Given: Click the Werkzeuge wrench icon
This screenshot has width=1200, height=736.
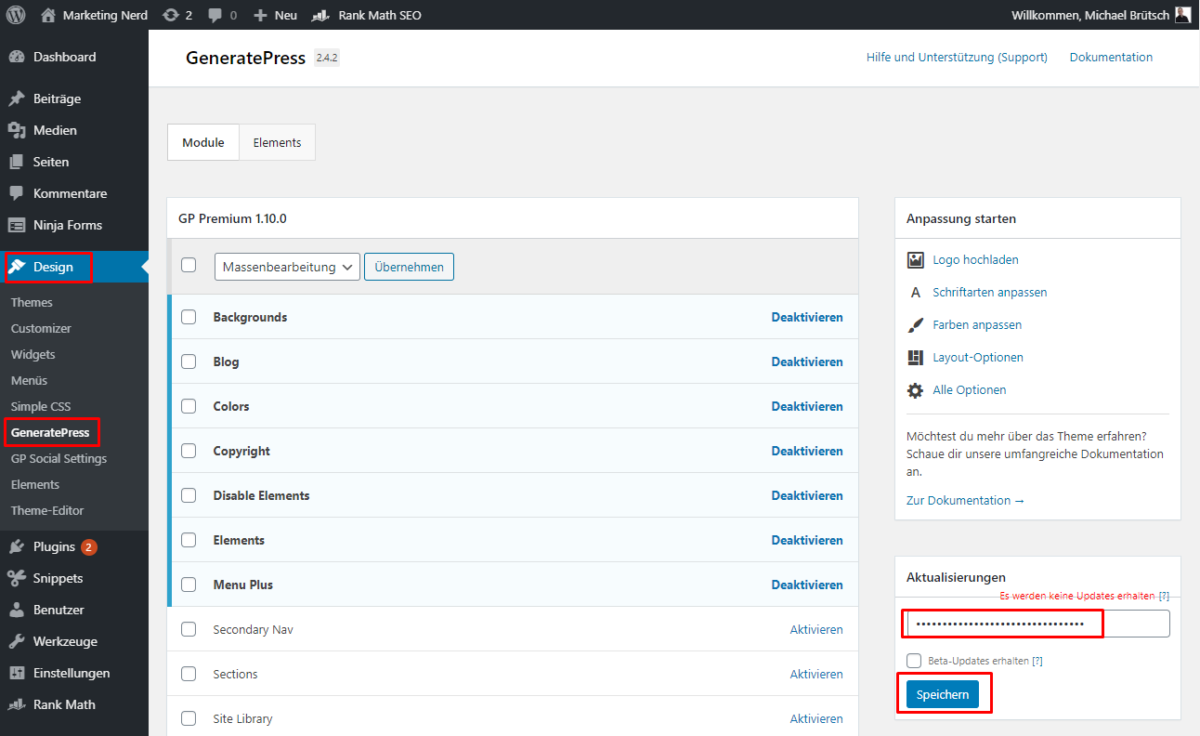Looking at the screenshot, I should click(x=16, y=641).
